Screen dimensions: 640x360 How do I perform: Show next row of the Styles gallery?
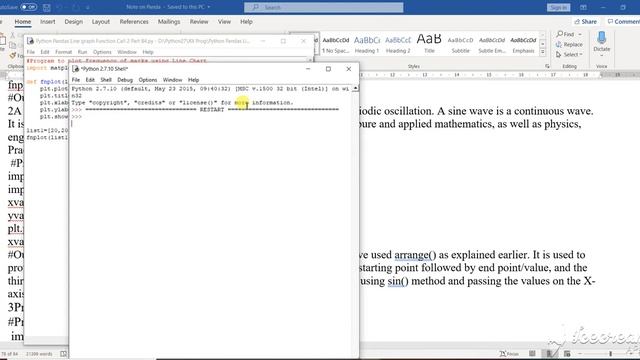[542, 44]
